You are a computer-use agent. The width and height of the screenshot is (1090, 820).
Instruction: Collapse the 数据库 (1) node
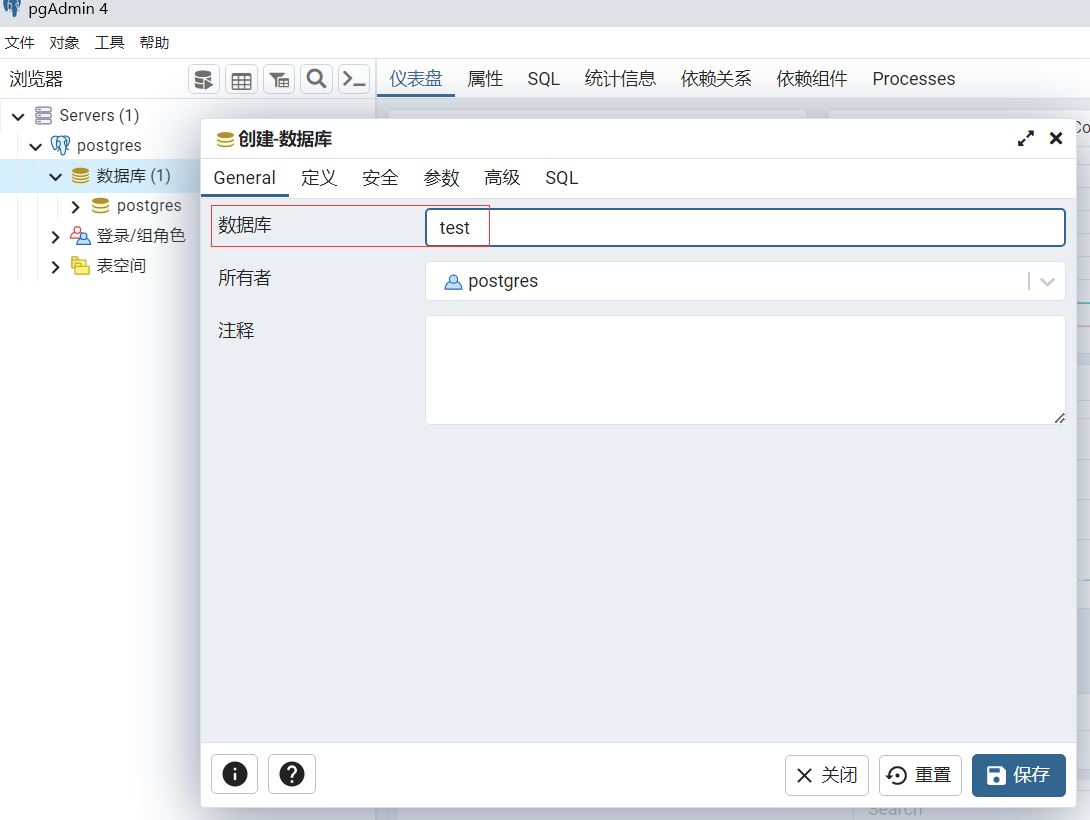56,177
